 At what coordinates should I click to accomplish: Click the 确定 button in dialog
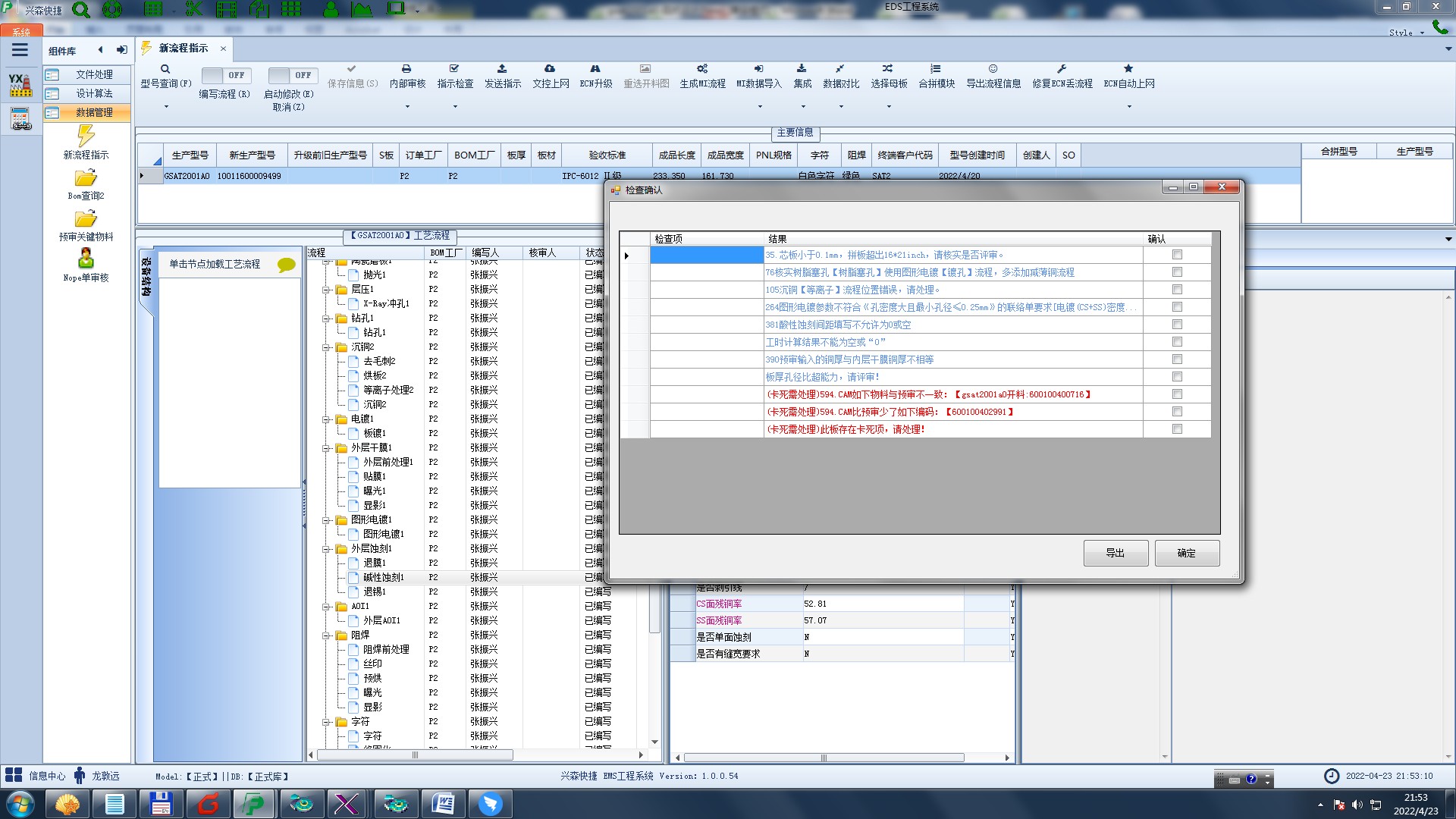[1186, 553]
